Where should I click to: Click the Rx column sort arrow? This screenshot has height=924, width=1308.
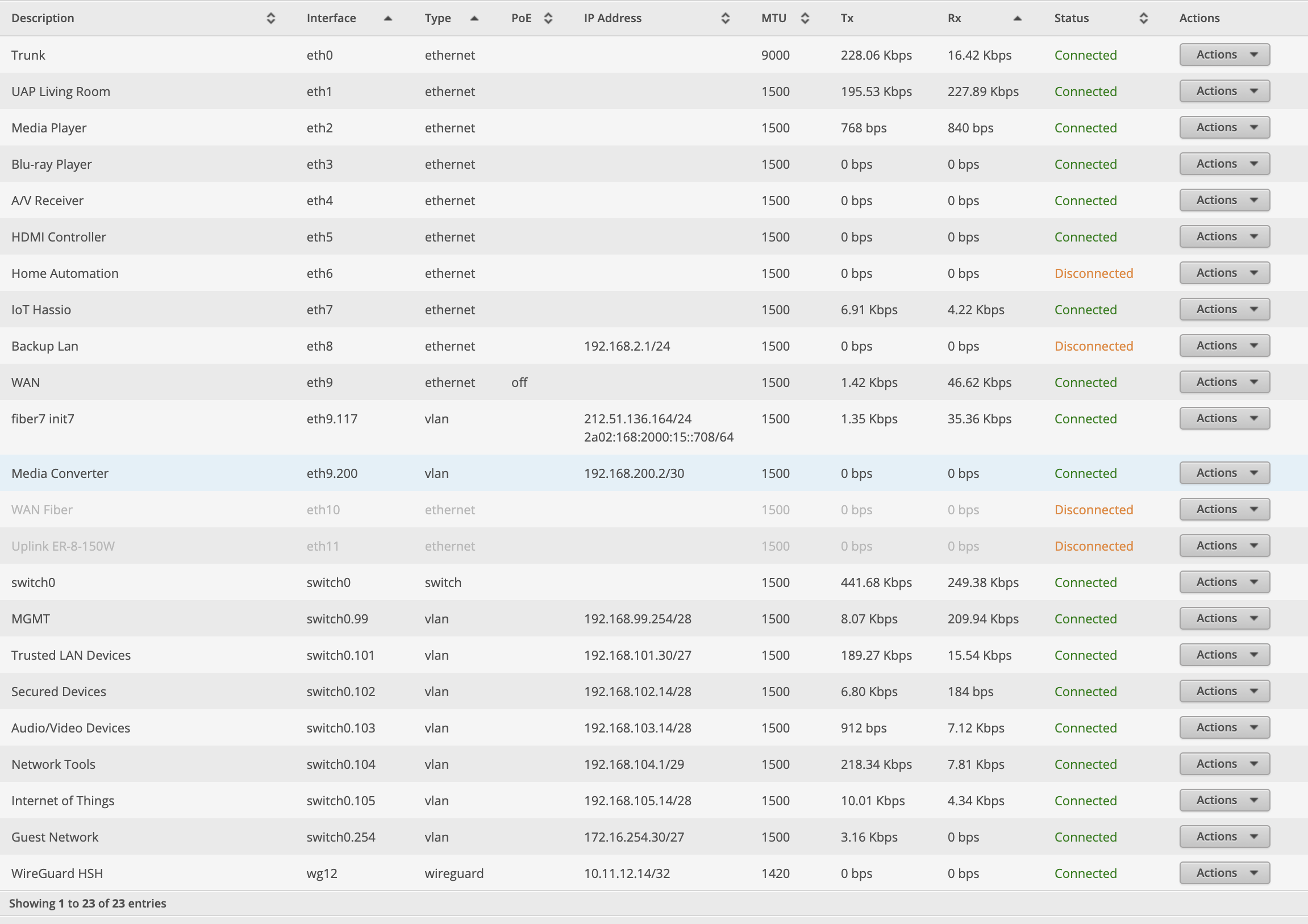(x=1018, y=18)
